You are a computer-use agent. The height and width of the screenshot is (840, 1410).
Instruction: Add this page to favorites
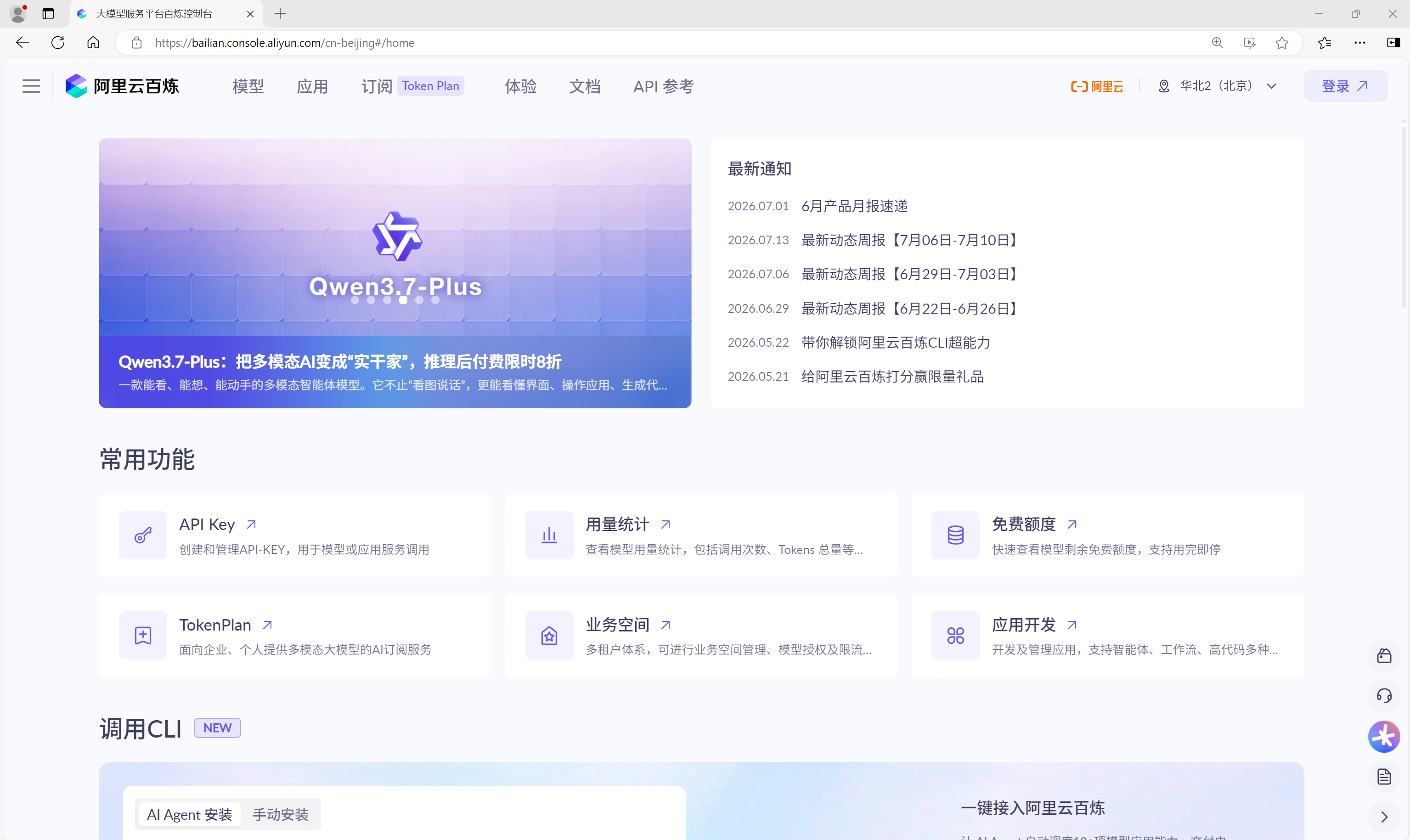tap(1282, 43)
